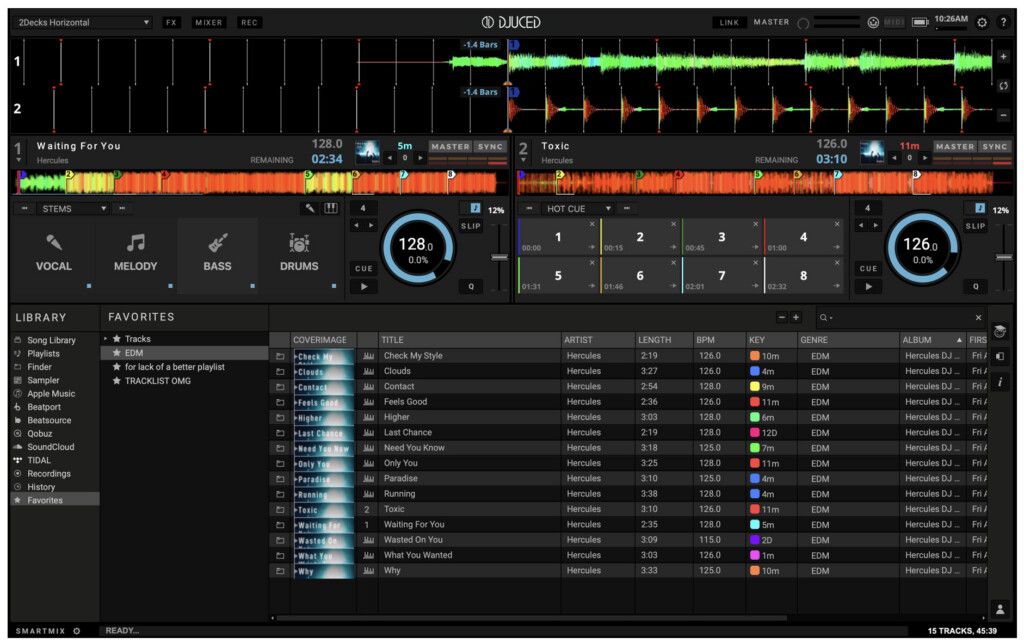Trigger hot cue pad 5 on deck 2
This screenshot has height=644, width=1024.
click(558, 276)
